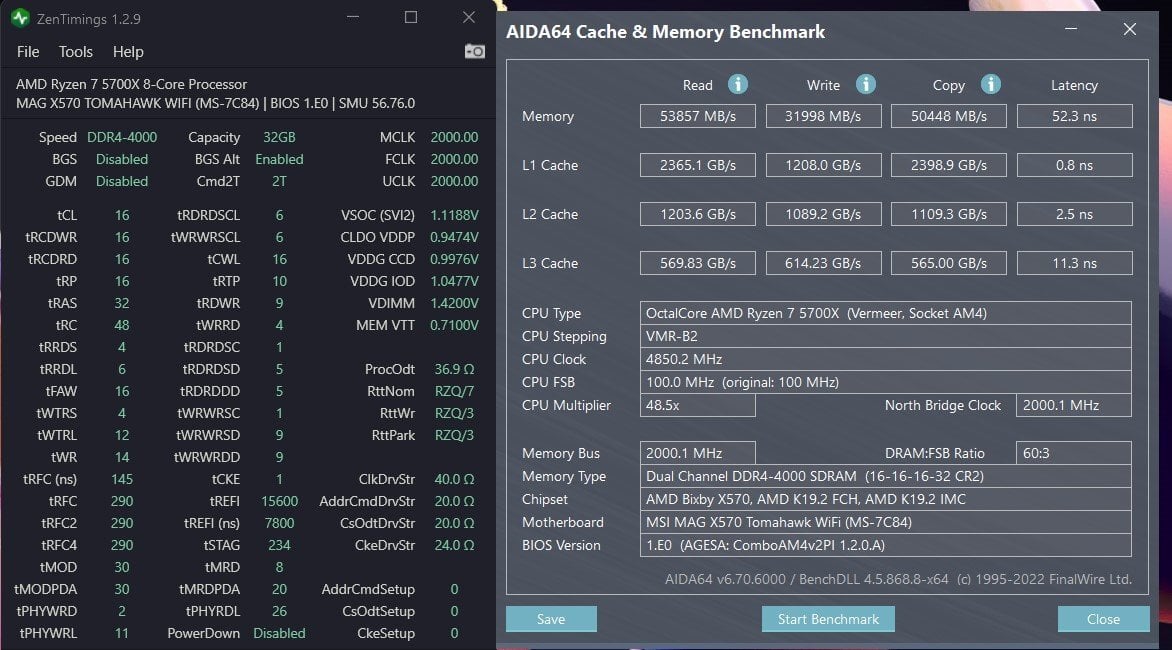Click L1 Cache Copy value 2398.9 GB/s

tap(949, 165)
